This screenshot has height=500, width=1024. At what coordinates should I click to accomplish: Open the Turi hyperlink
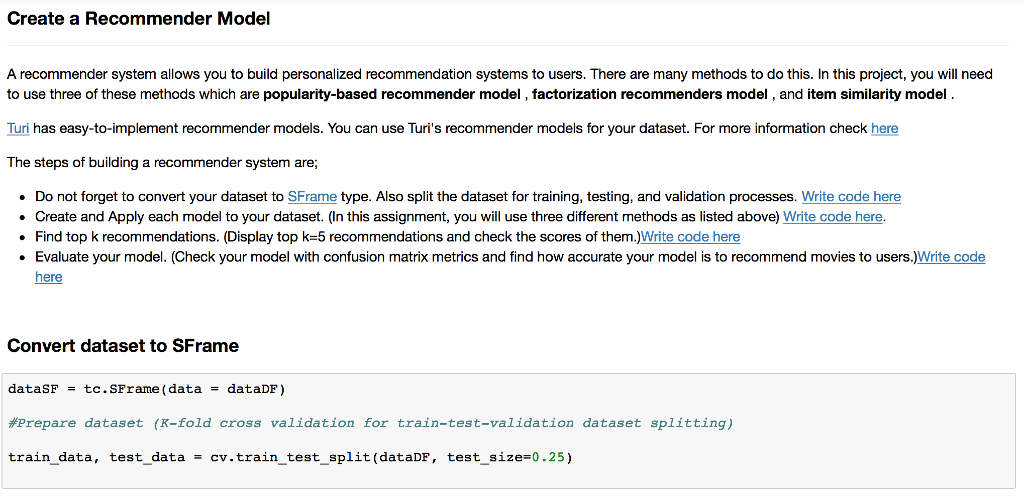pos(18,128)
